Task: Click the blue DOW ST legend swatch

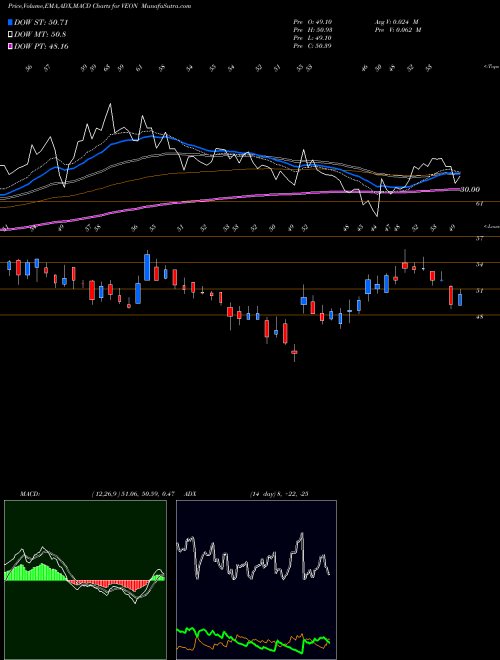Action: (11, 22)
